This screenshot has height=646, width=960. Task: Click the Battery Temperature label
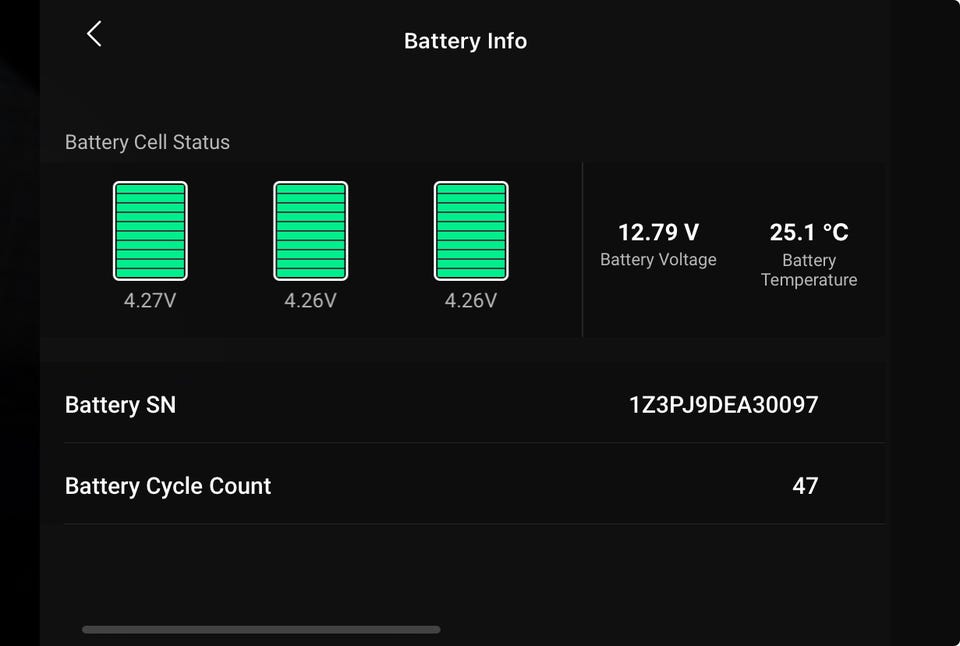tap(808, 270)
